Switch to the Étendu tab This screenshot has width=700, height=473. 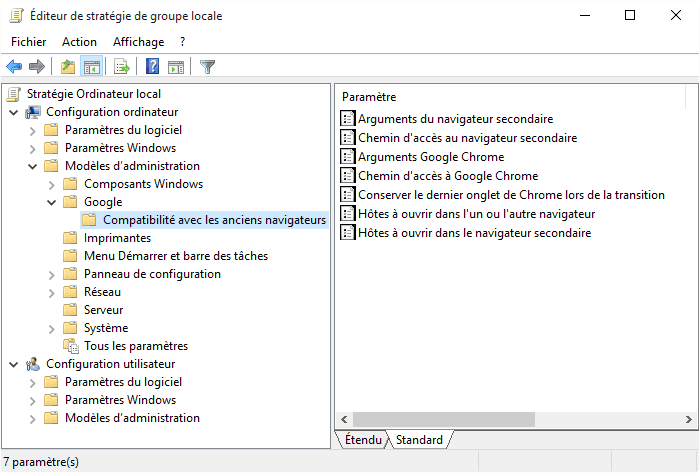click(x=363, y=440)
